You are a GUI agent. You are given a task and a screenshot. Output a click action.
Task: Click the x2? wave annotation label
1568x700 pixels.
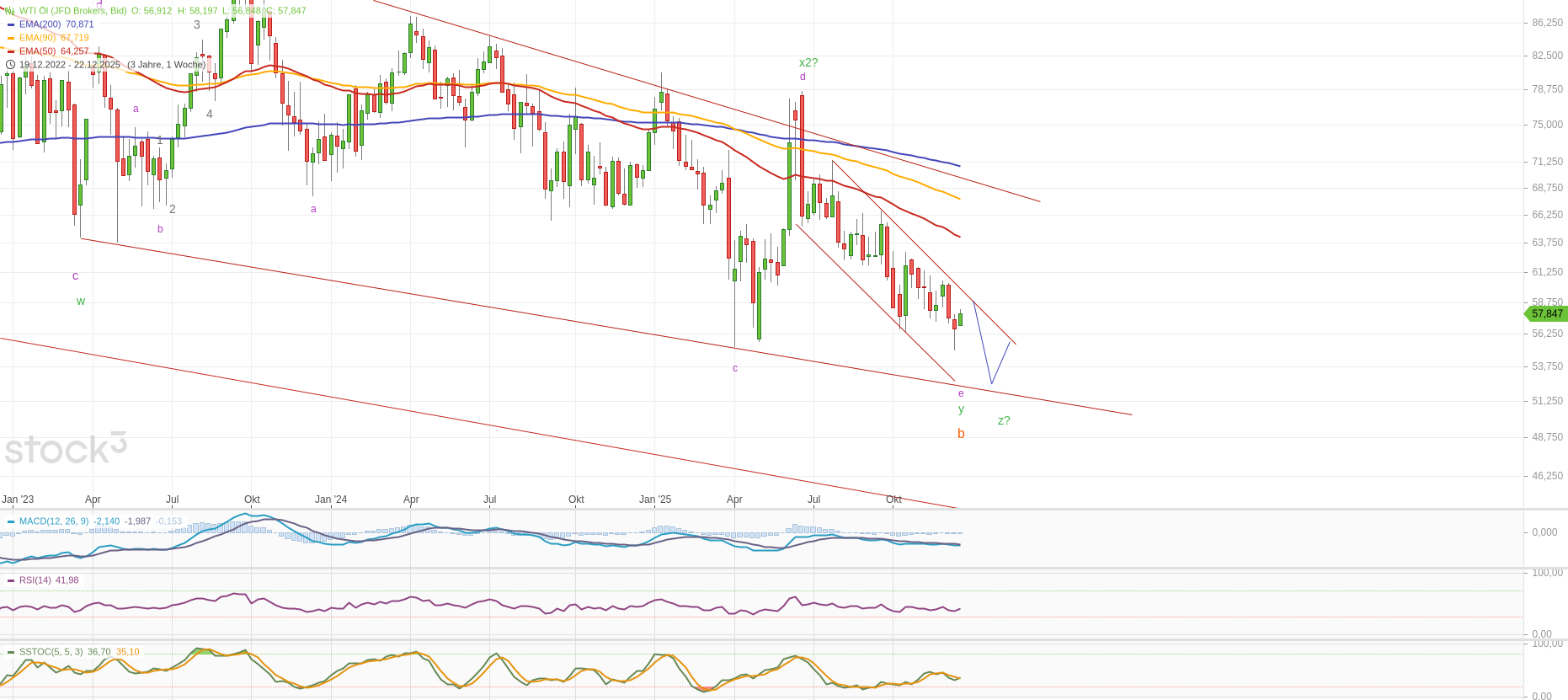click(x=808, y=62)
